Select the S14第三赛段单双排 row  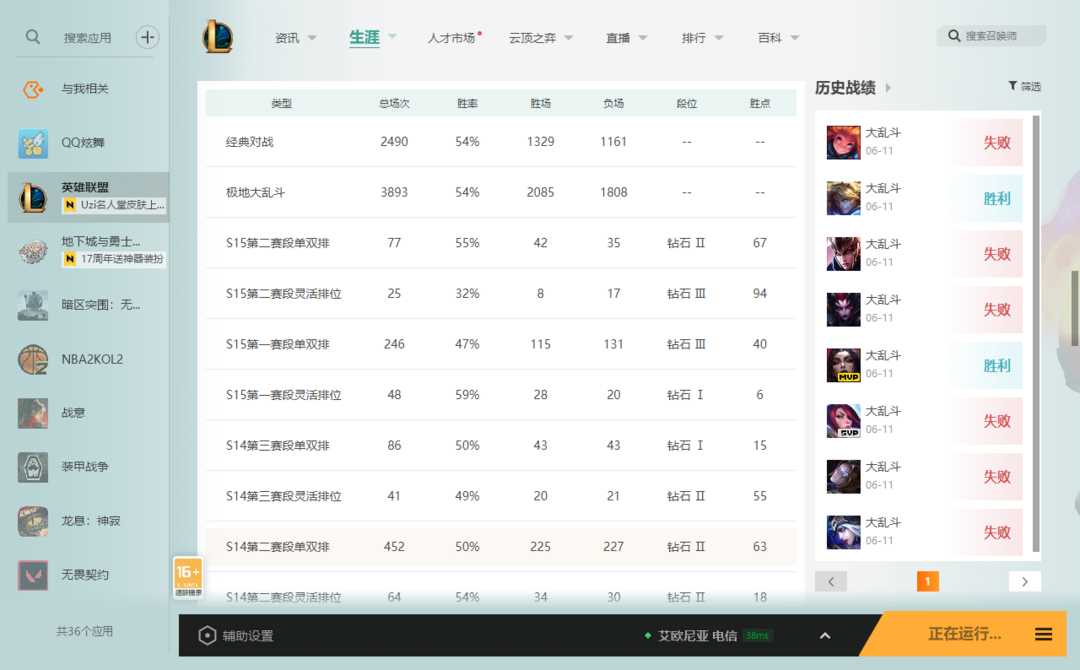(501, 446)
